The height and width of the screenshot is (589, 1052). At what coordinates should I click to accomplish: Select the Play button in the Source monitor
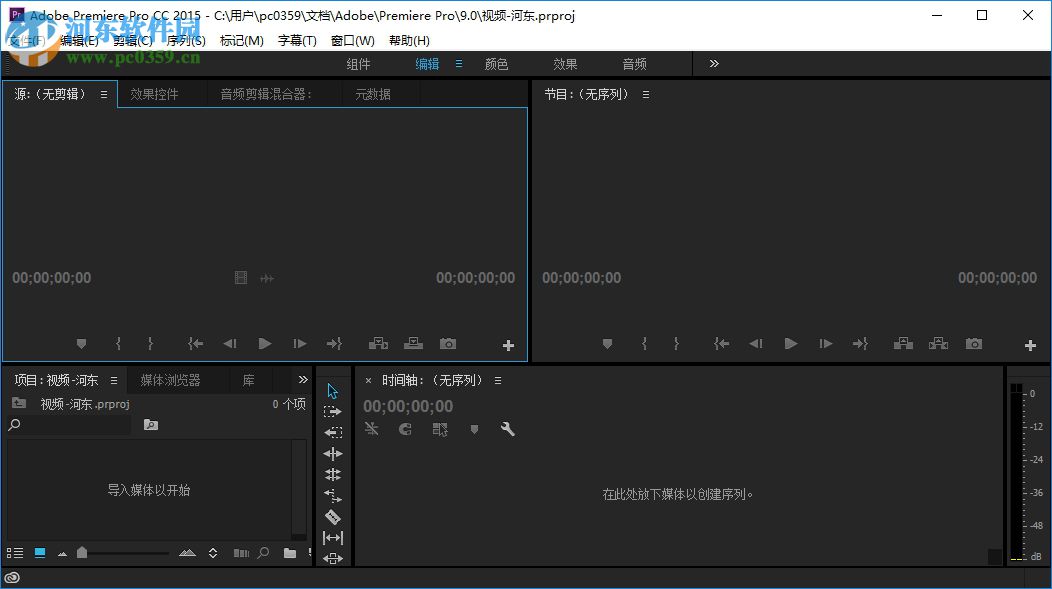[x=264, y=343]
